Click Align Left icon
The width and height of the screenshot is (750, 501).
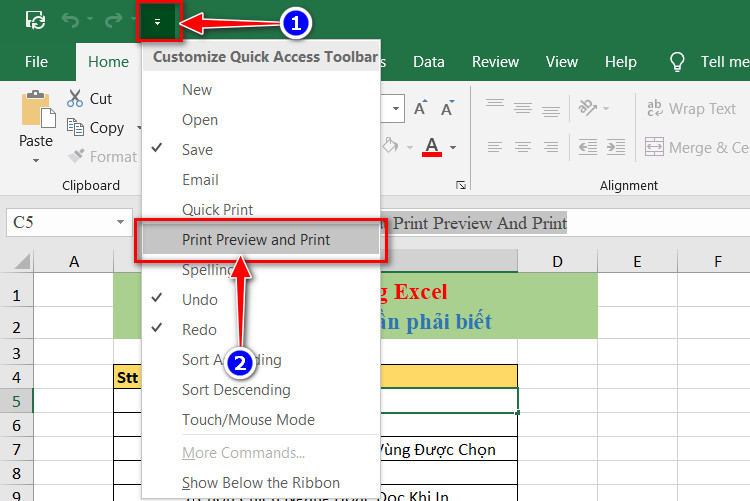[495, 147]
